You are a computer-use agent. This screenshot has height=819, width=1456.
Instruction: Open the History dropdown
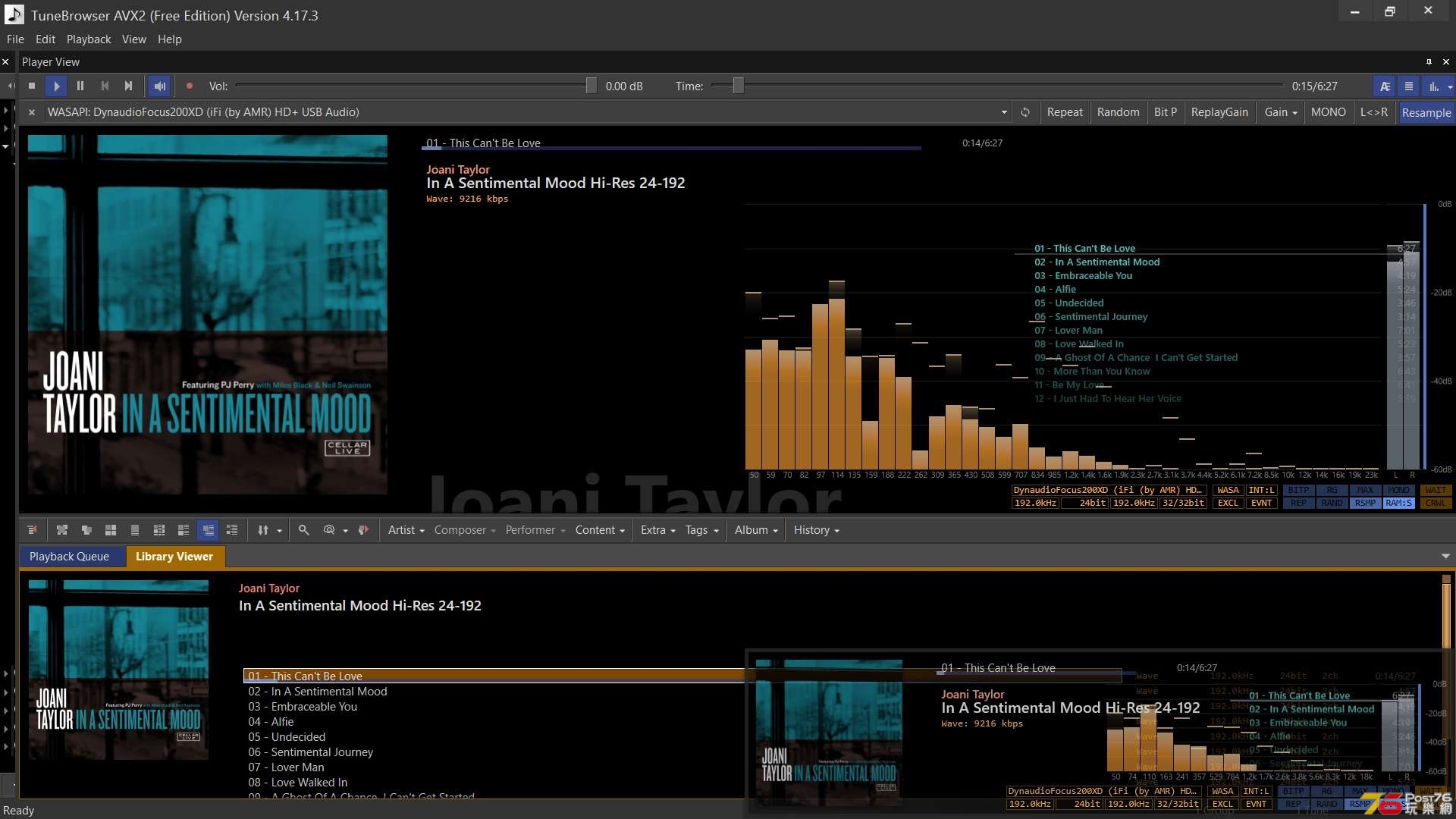coord(817,530)
